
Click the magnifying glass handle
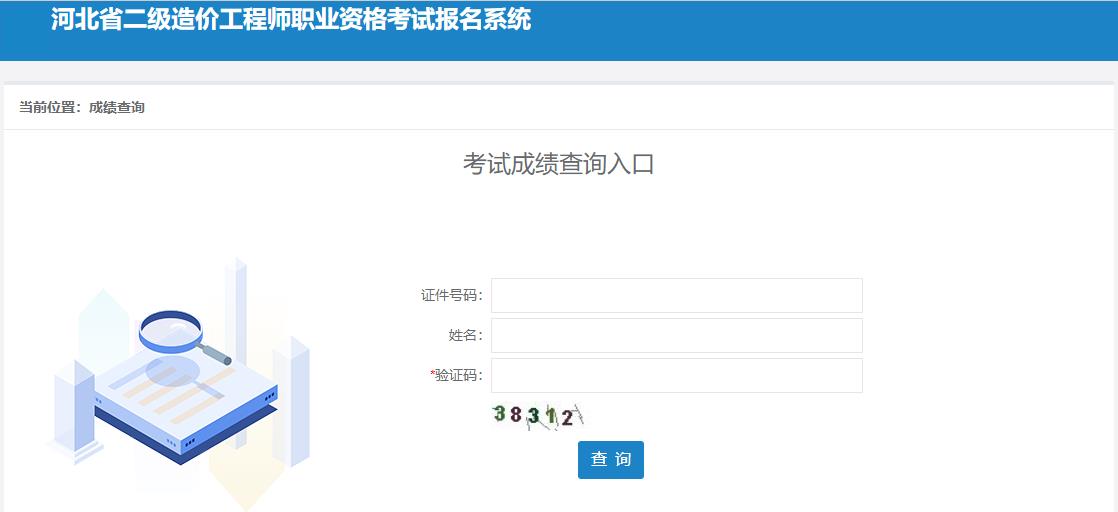click(215, 353)
